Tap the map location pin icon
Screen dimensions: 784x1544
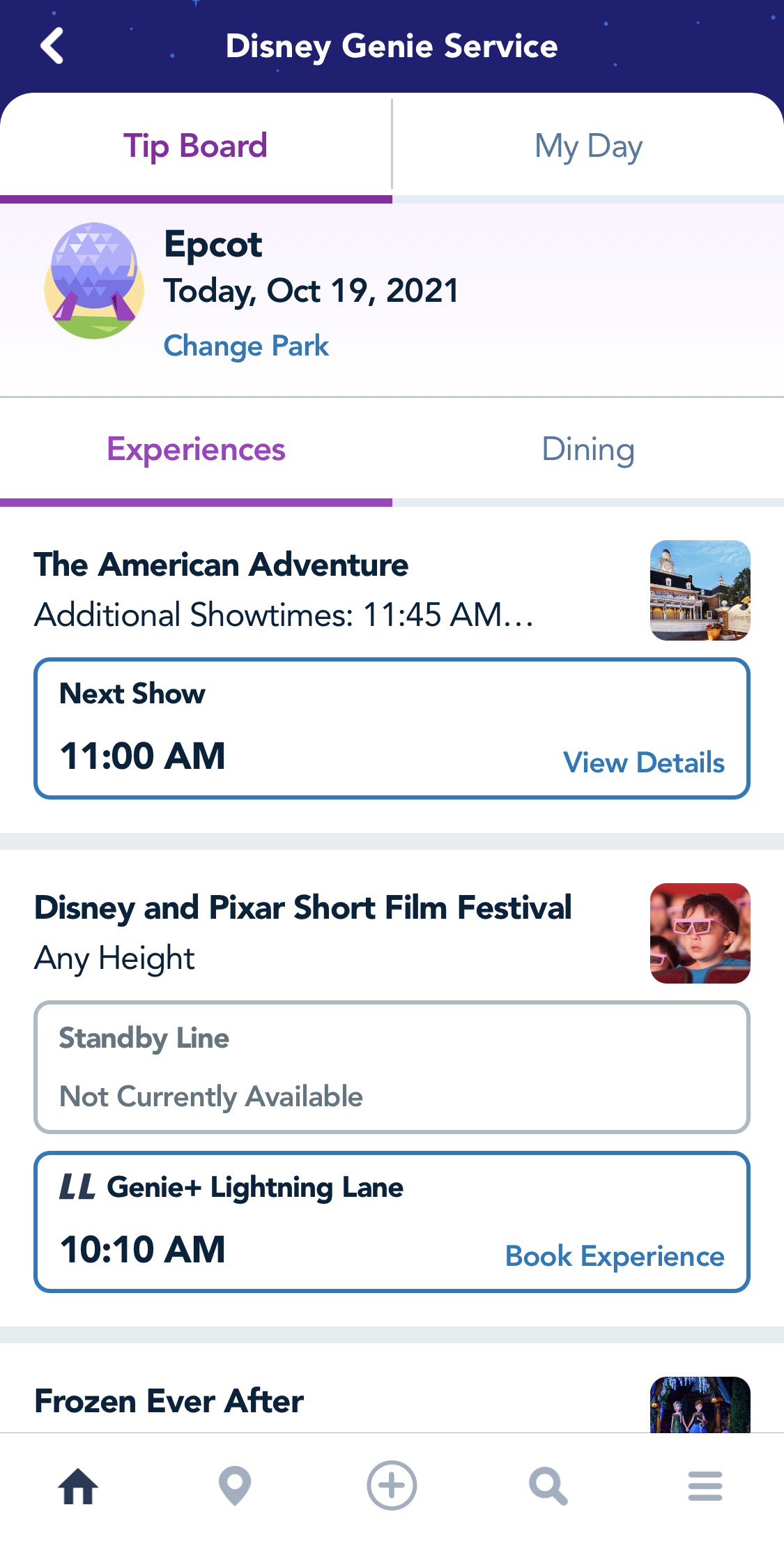click(x=235, y=1485)
